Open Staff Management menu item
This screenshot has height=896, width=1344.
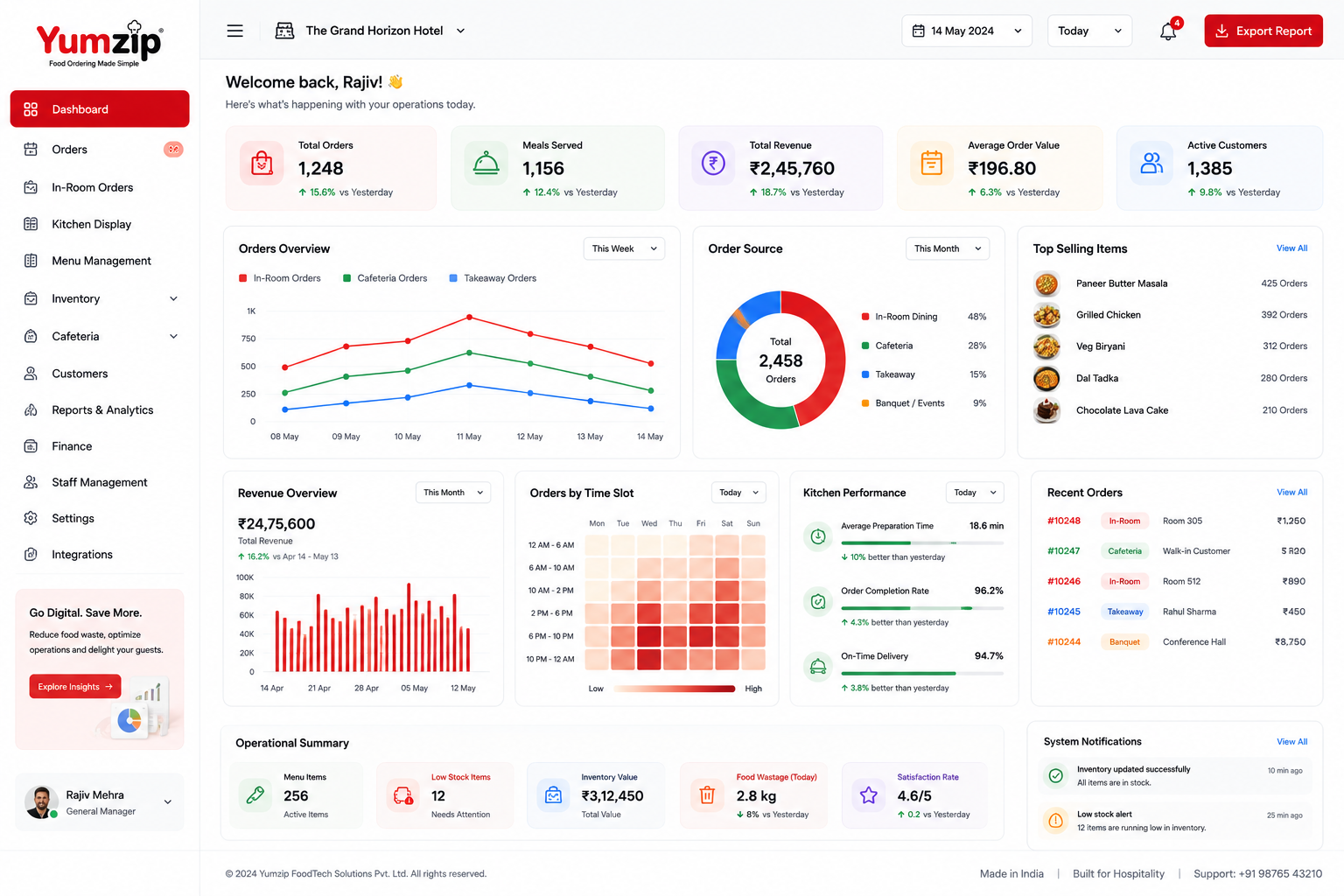click(100, 482)
